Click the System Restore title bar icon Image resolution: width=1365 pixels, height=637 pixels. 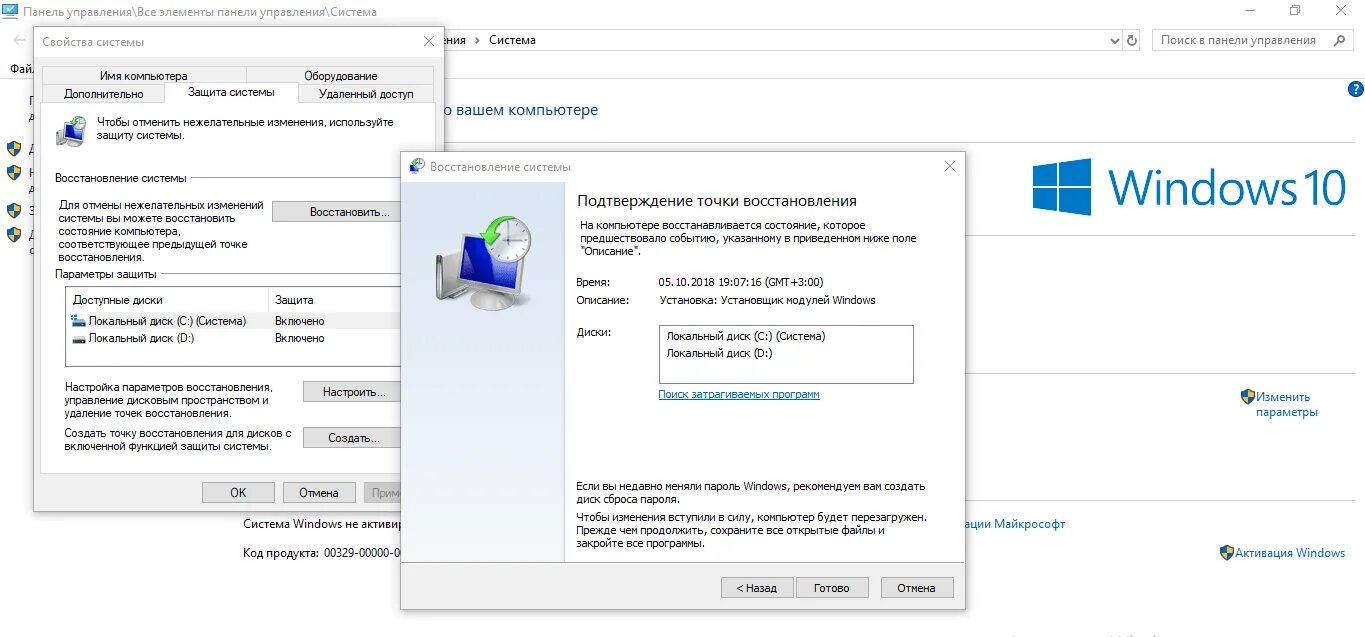417,167
